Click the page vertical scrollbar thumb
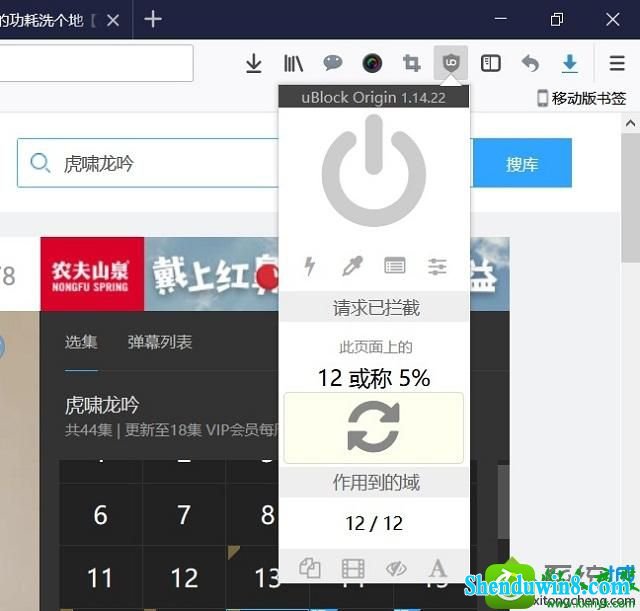 [x=630, y=198]
